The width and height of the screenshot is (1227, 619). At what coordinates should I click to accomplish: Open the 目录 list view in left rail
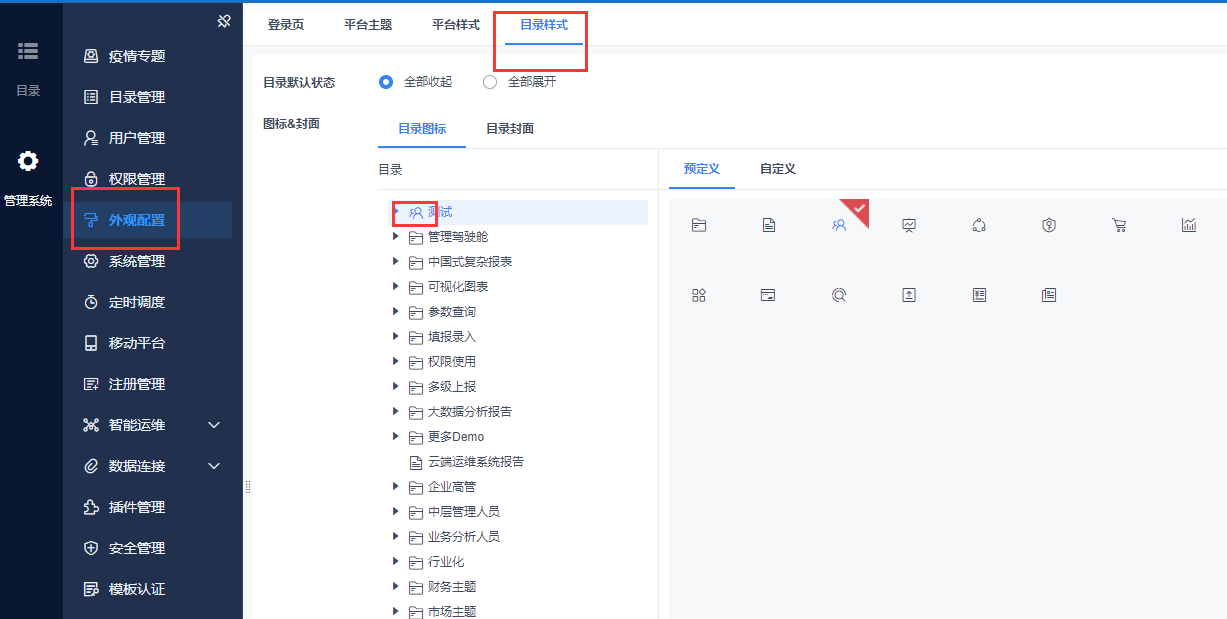tap(28, 67)
